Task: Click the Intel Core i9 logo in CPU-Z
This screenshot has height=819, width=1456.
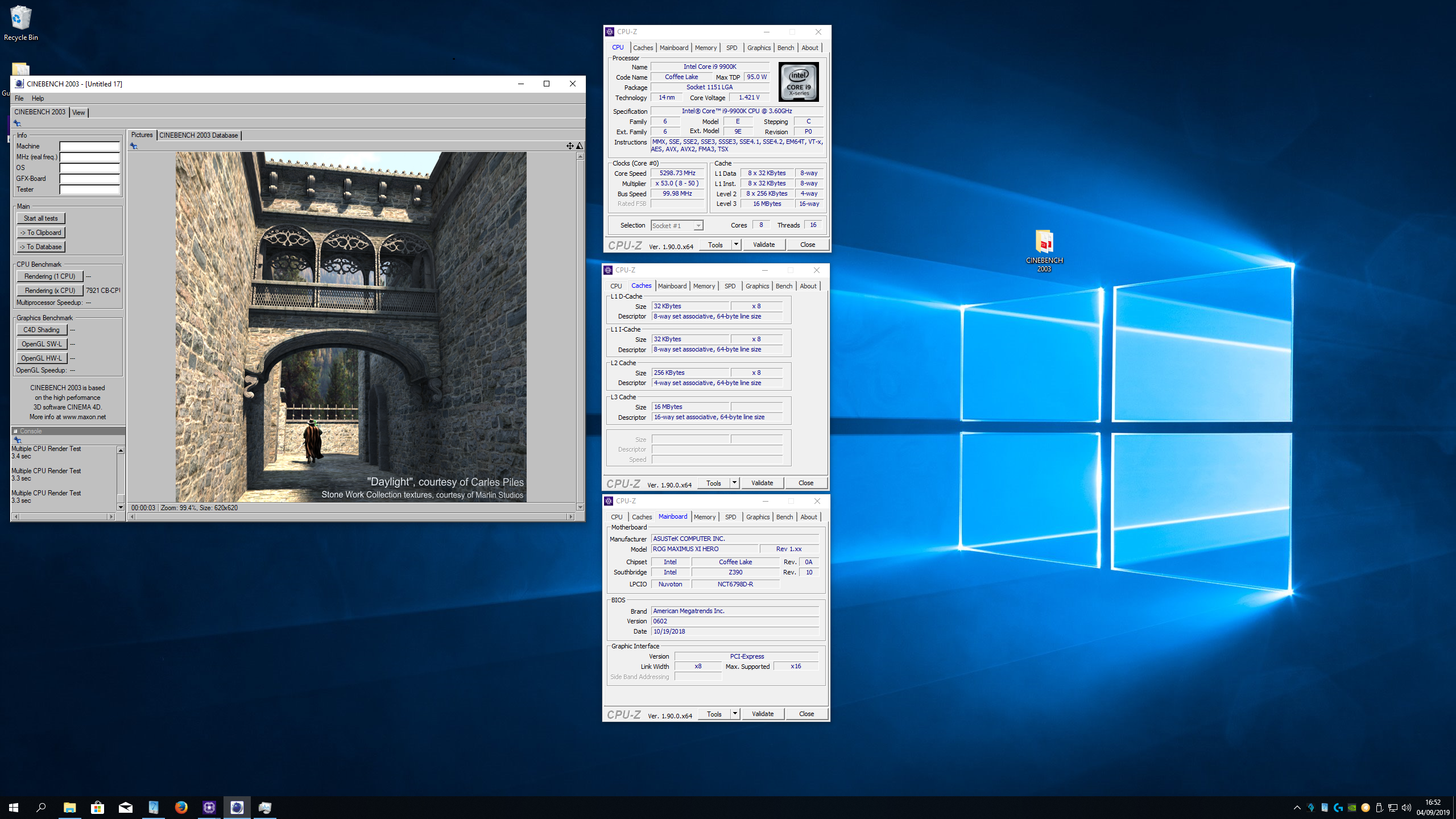Action: (x=799, y=82)
